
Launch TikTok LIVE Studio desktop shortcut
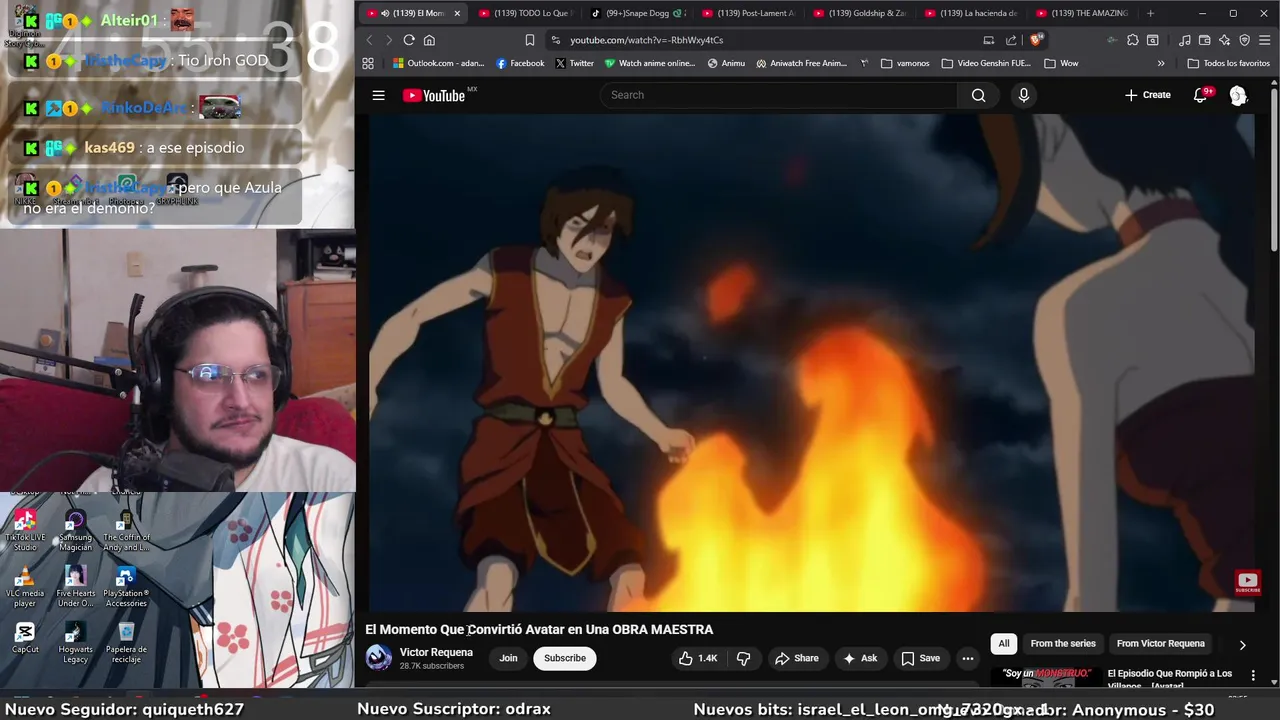[x=25, y=530]
